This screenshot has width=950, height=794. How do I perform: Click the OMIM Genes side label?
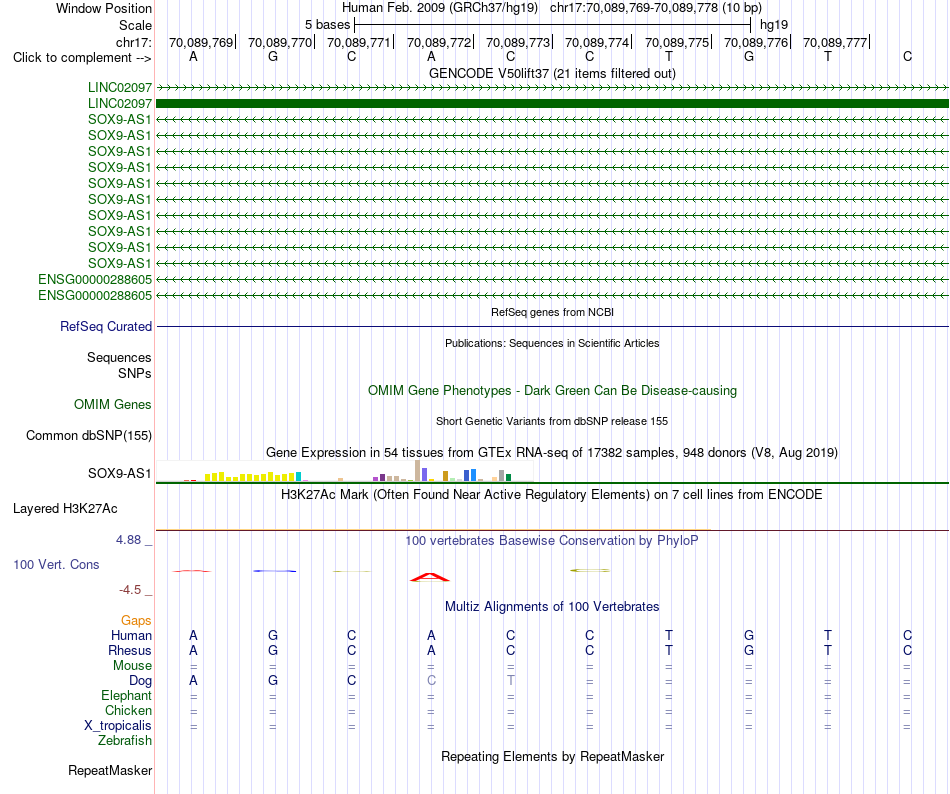pos(112,405)
